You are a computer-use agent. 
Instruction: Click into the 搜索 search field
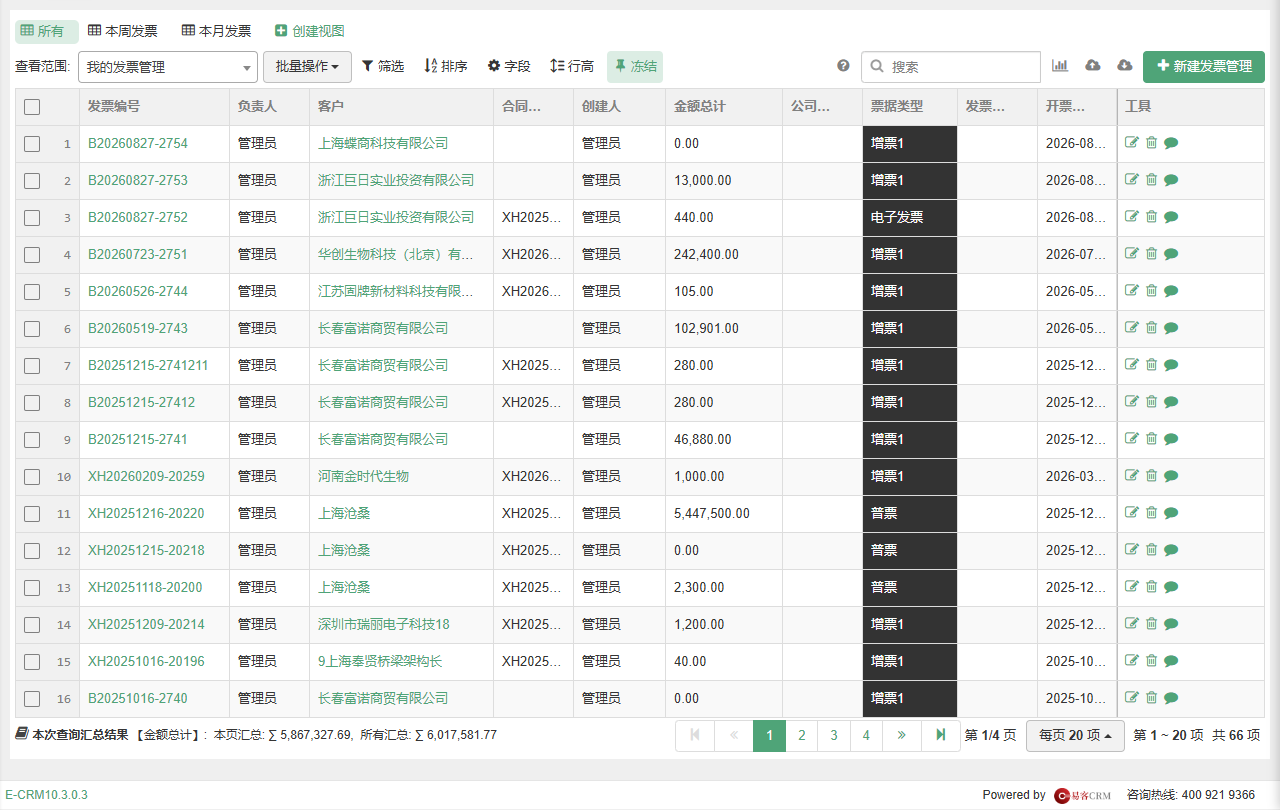(x=951, y=67)
